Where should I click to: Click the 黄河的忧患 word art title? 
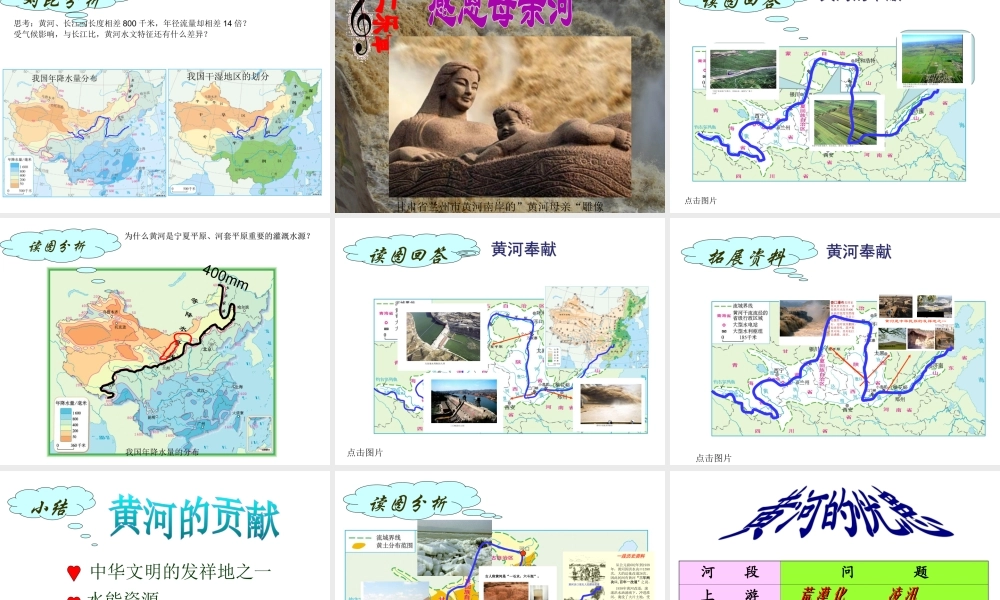(x=837, y=513)
